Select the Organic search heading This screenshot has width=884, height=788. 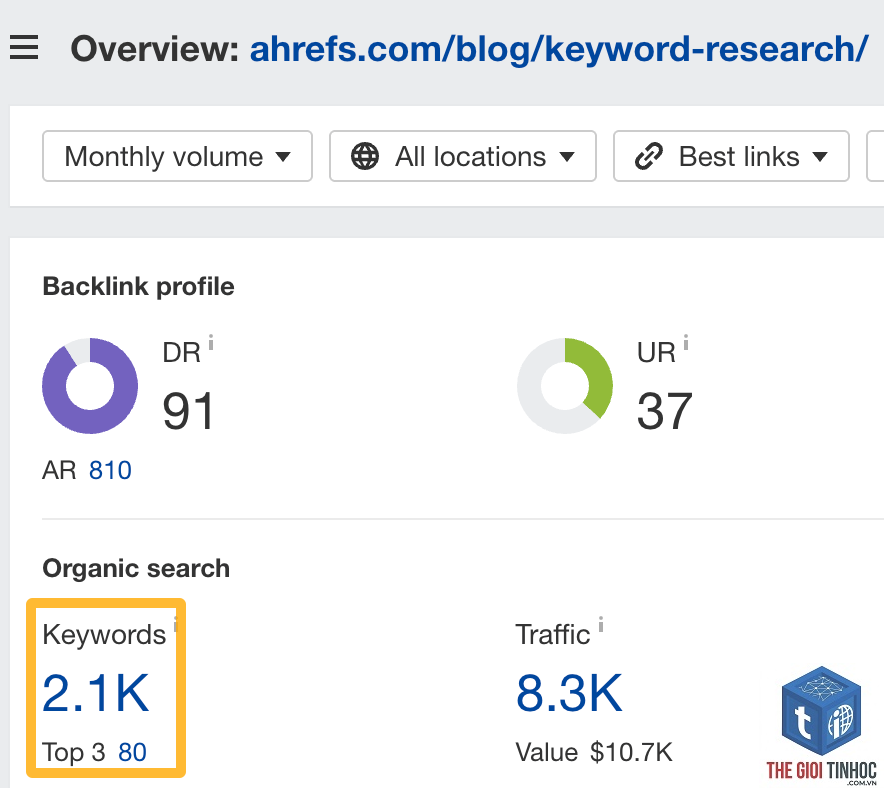pos(136,568)
